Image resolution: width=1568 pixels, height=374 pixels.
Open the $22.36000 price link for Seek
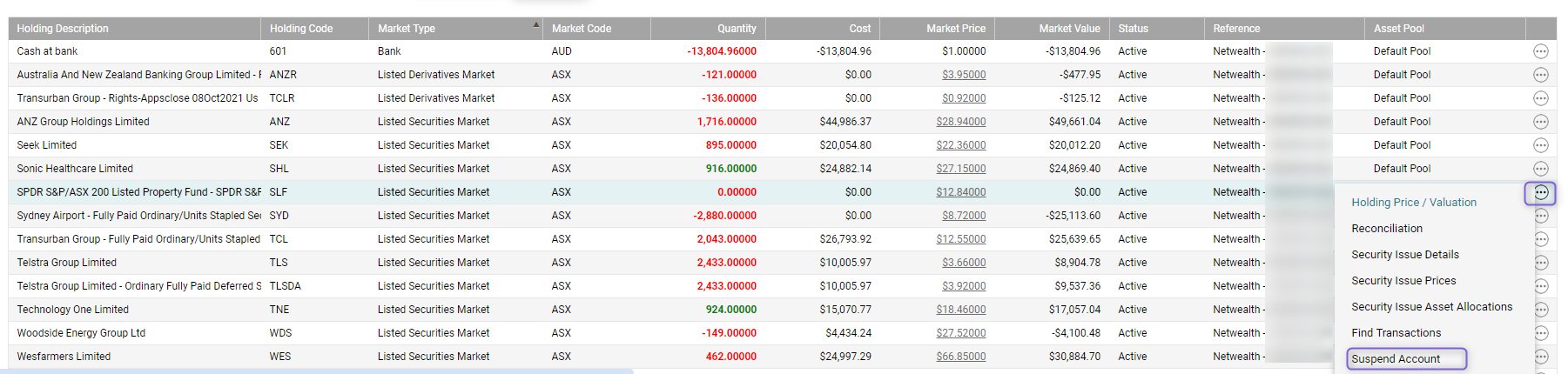961,145
